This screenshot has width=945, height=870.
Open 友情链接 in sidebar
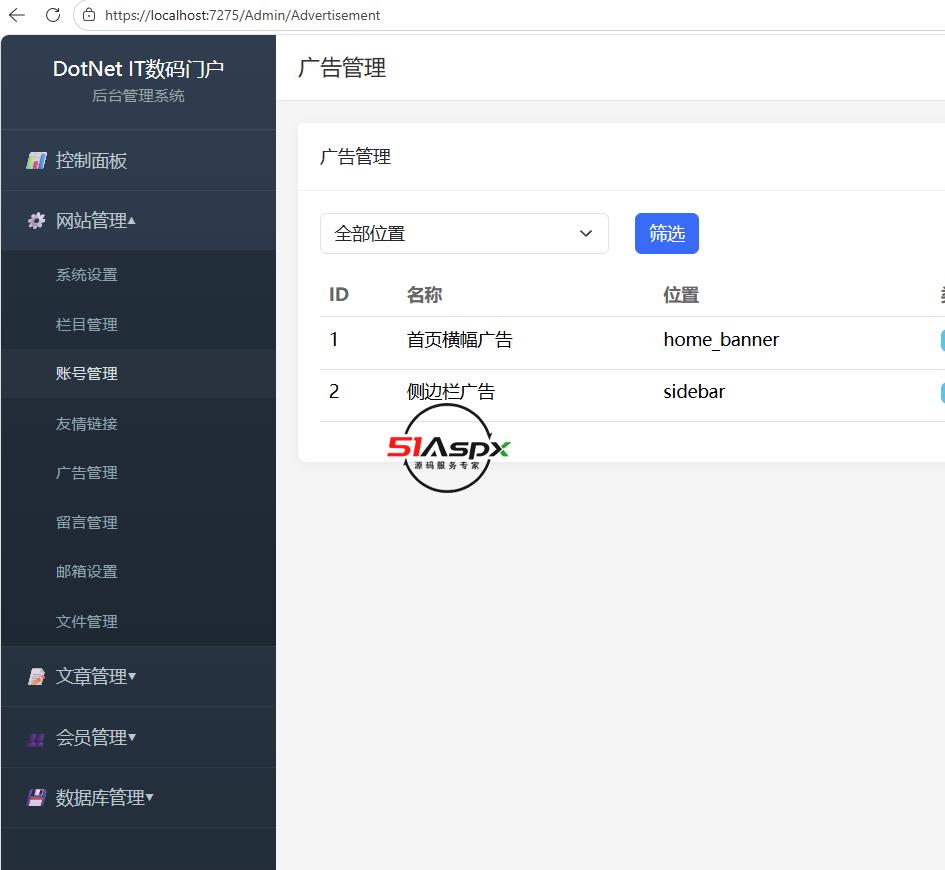[87, 424]
